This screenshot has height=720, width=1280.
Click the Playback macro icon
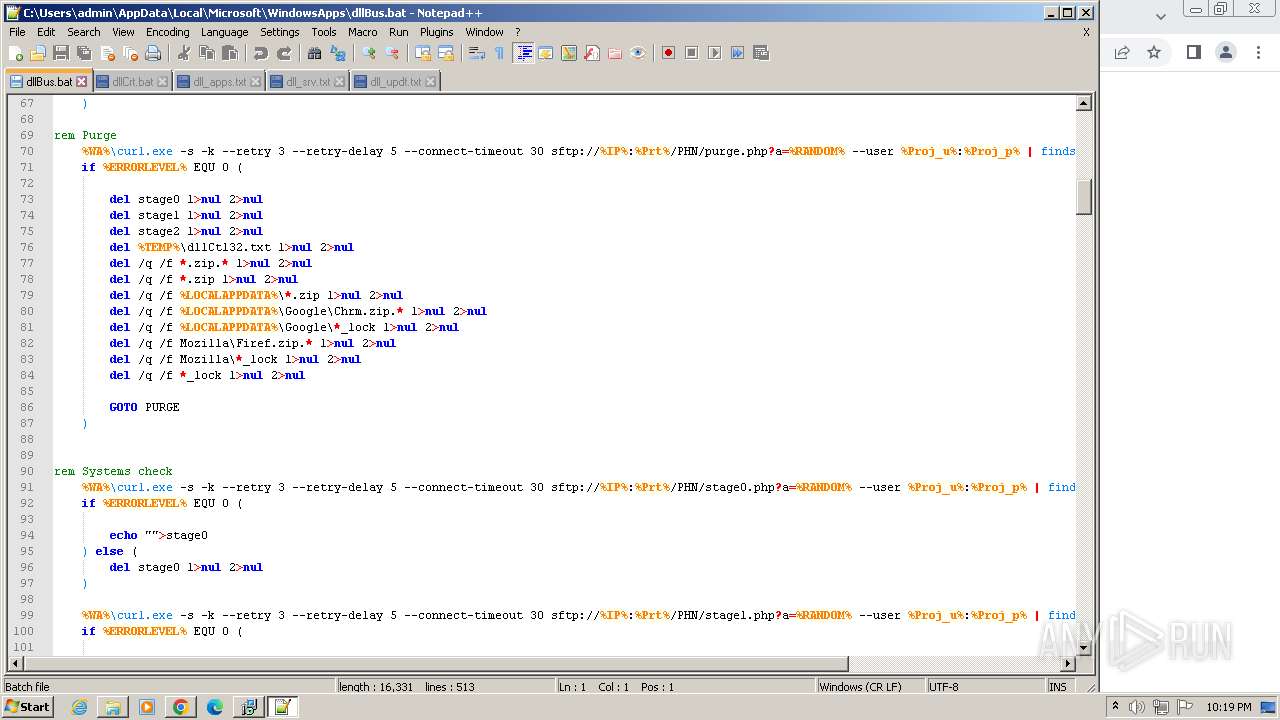click(714, 53)
